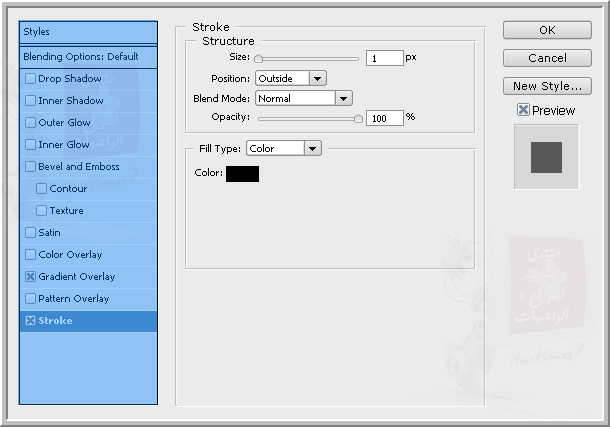
Task: Open the black stroke color swatch
Action: click(x=243, y=174)
